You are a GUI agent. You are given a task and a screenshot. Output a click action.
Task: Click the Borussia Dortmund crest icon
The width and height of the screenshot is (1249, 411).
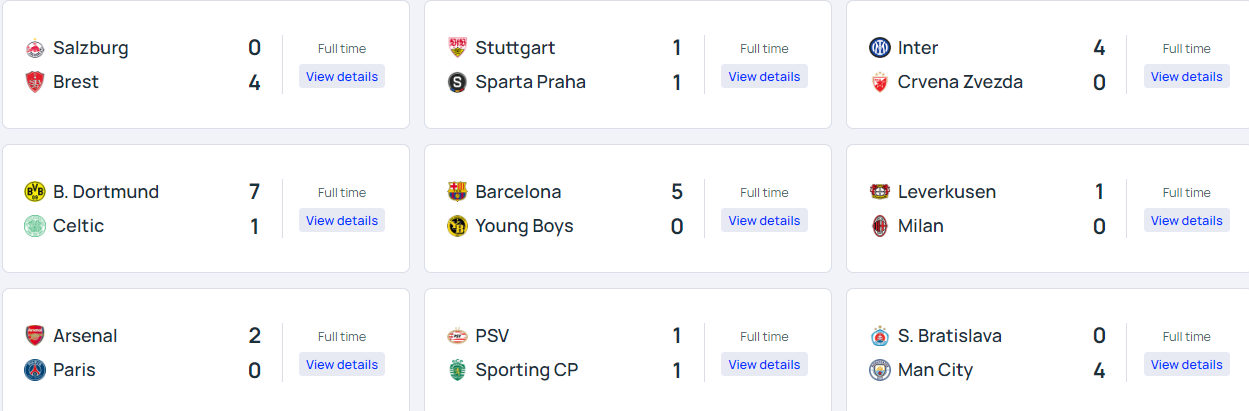pos(35,192)
